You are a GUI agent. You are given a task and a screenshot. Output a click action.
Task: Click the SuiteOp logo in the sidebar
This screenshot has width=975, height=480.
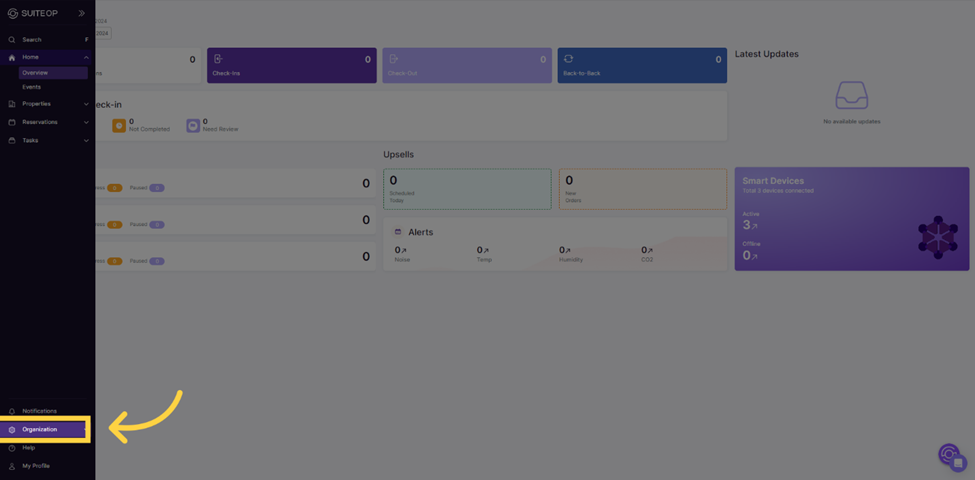click(x=32, y=13)
